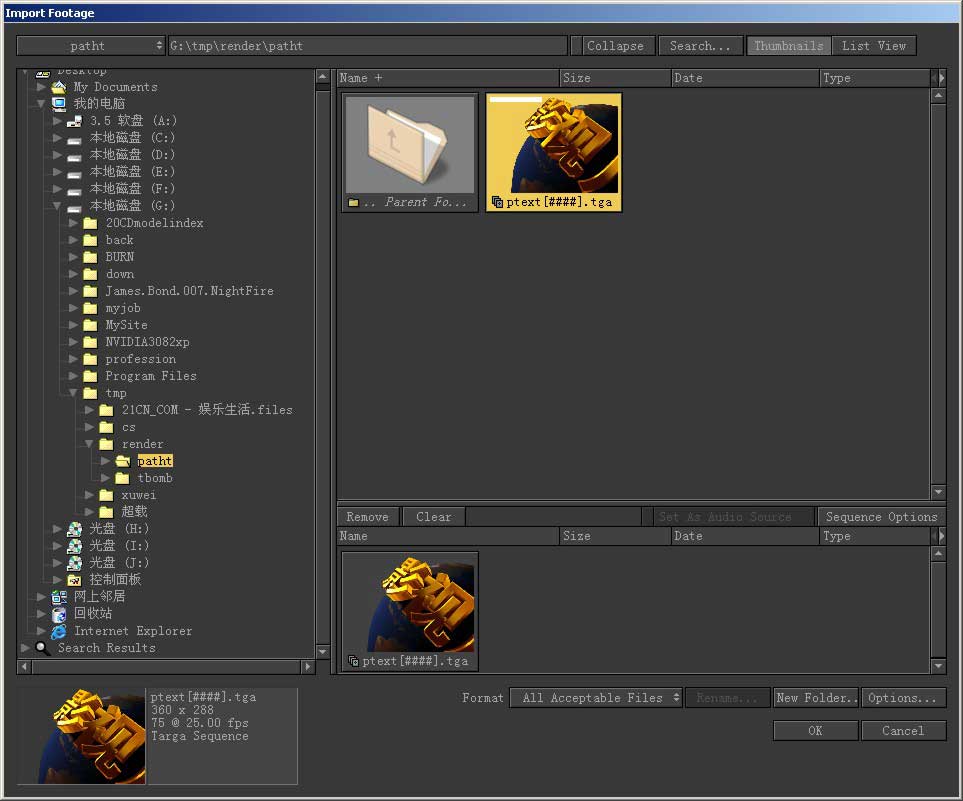
Task: Click the CD drive (H:) icon
Action: coord(74,529)
